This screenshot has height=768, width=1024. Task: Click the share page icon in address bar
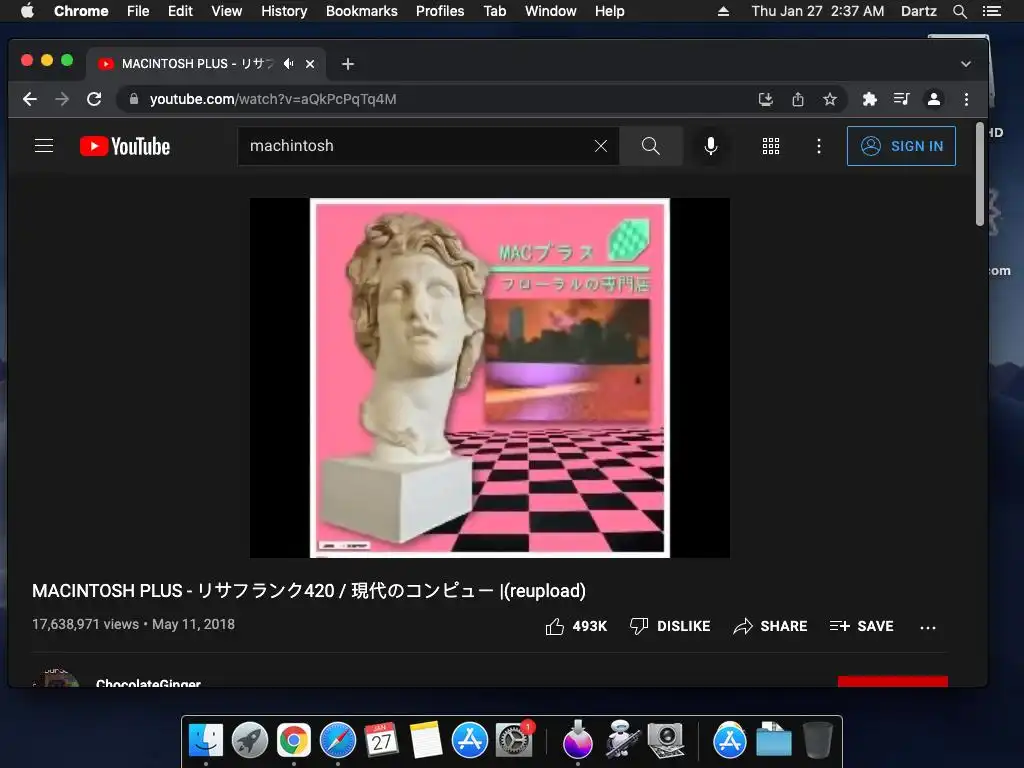point(798,99)
